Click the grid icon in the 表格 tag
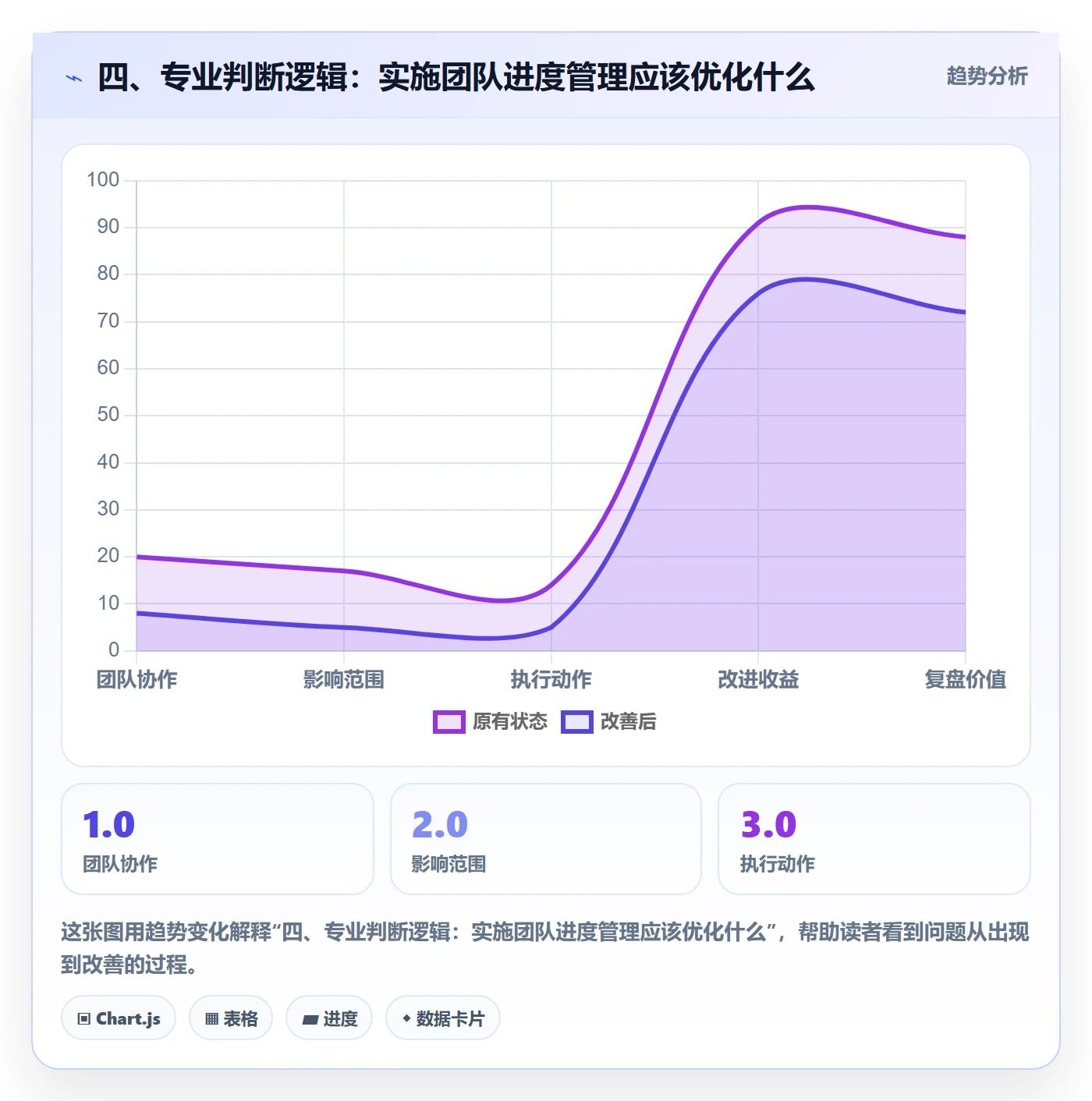This screenshot has width=1092, height=1101. pyautogui.click(x=211, y=1018)
